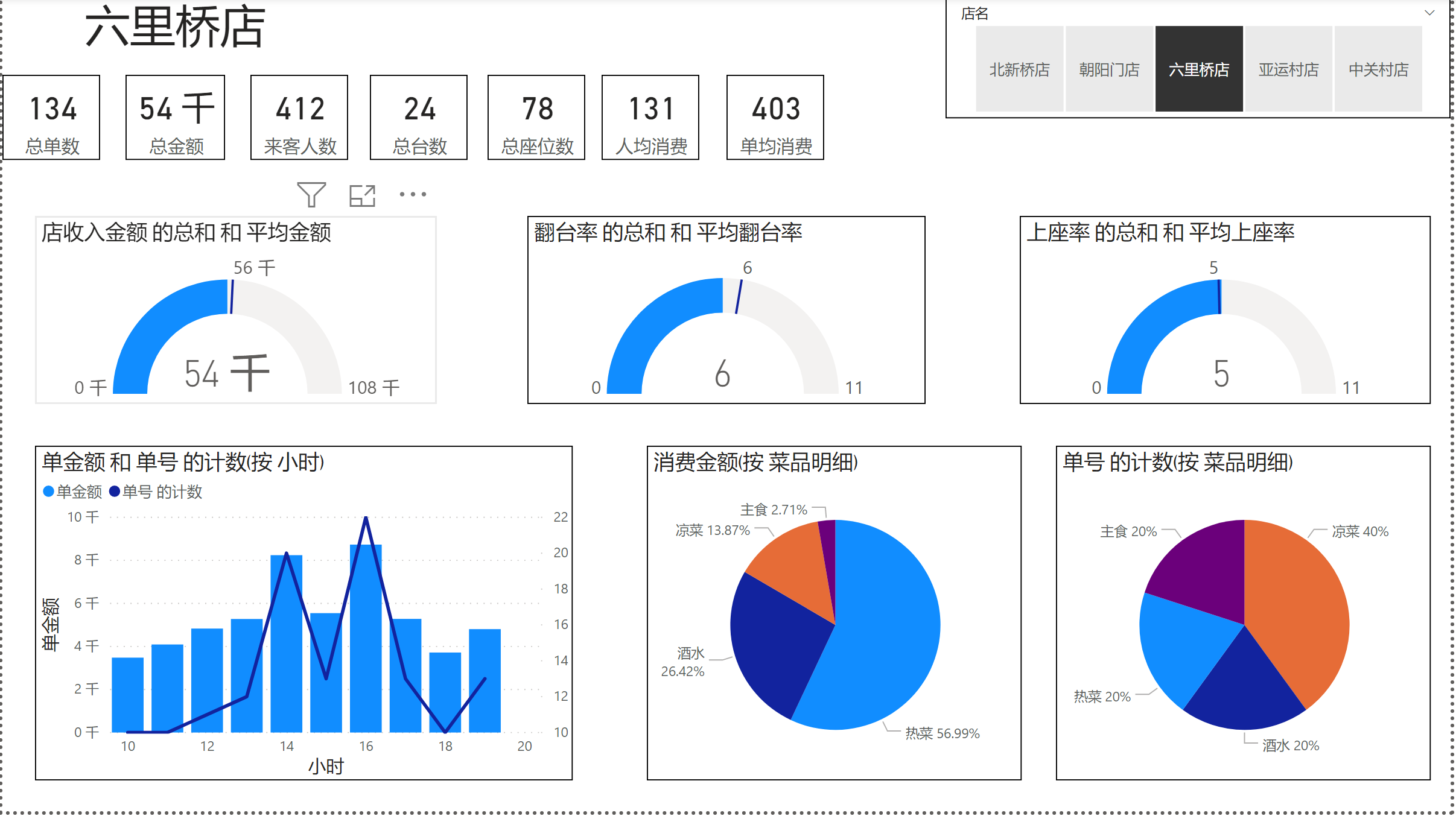Click the 单均消费 card showing 403
Image resolution: width=1456 pixels, height=816 pixels.
click(775, 118)
